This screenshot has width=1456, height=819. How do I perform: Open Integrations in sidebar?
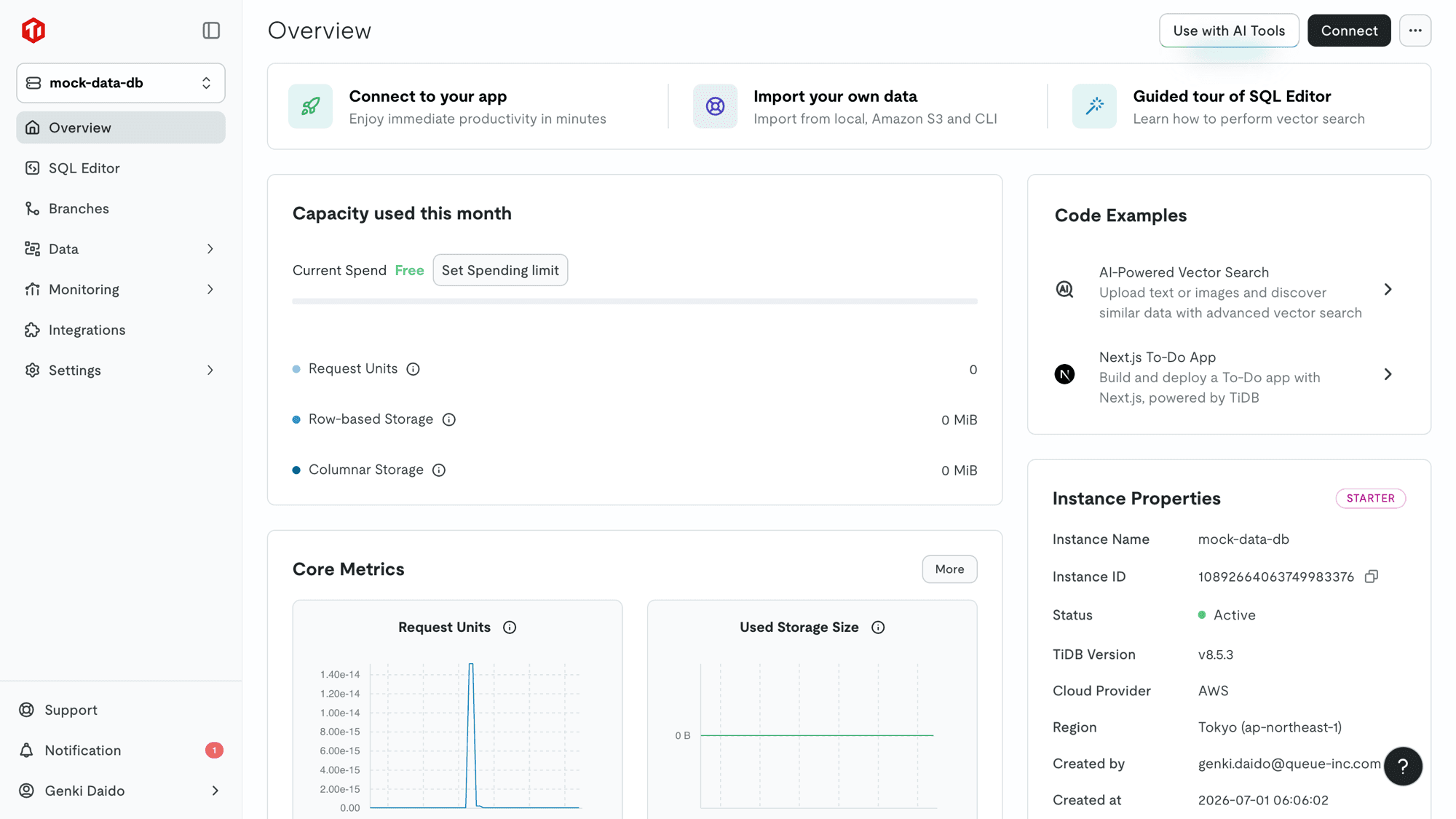[121, 330]
